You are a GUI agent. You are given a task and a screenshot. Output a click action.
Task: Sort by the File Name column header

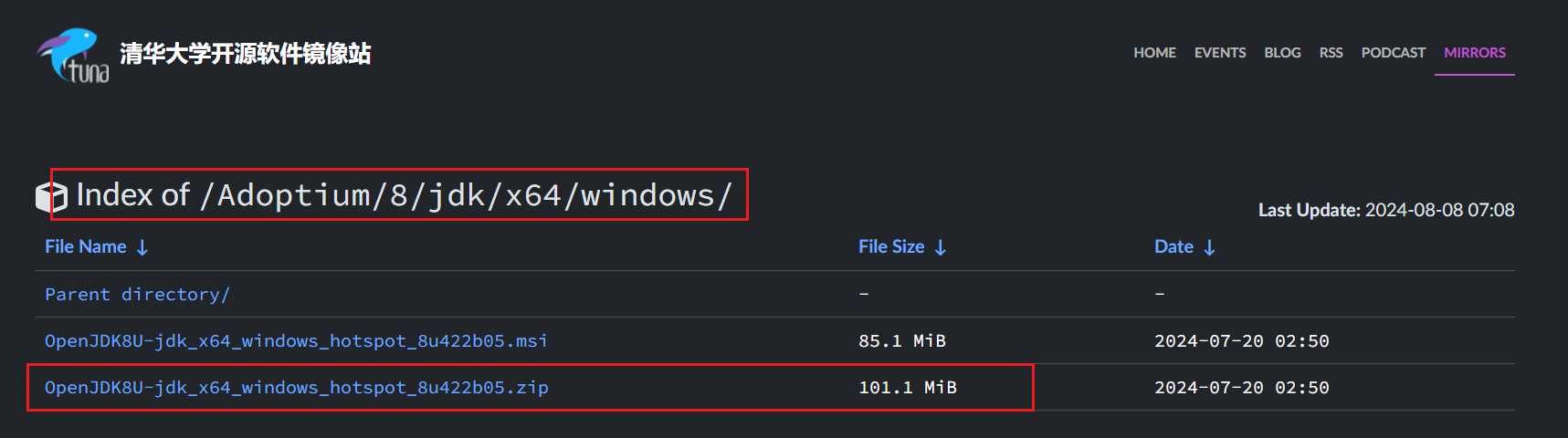(86, 246)
